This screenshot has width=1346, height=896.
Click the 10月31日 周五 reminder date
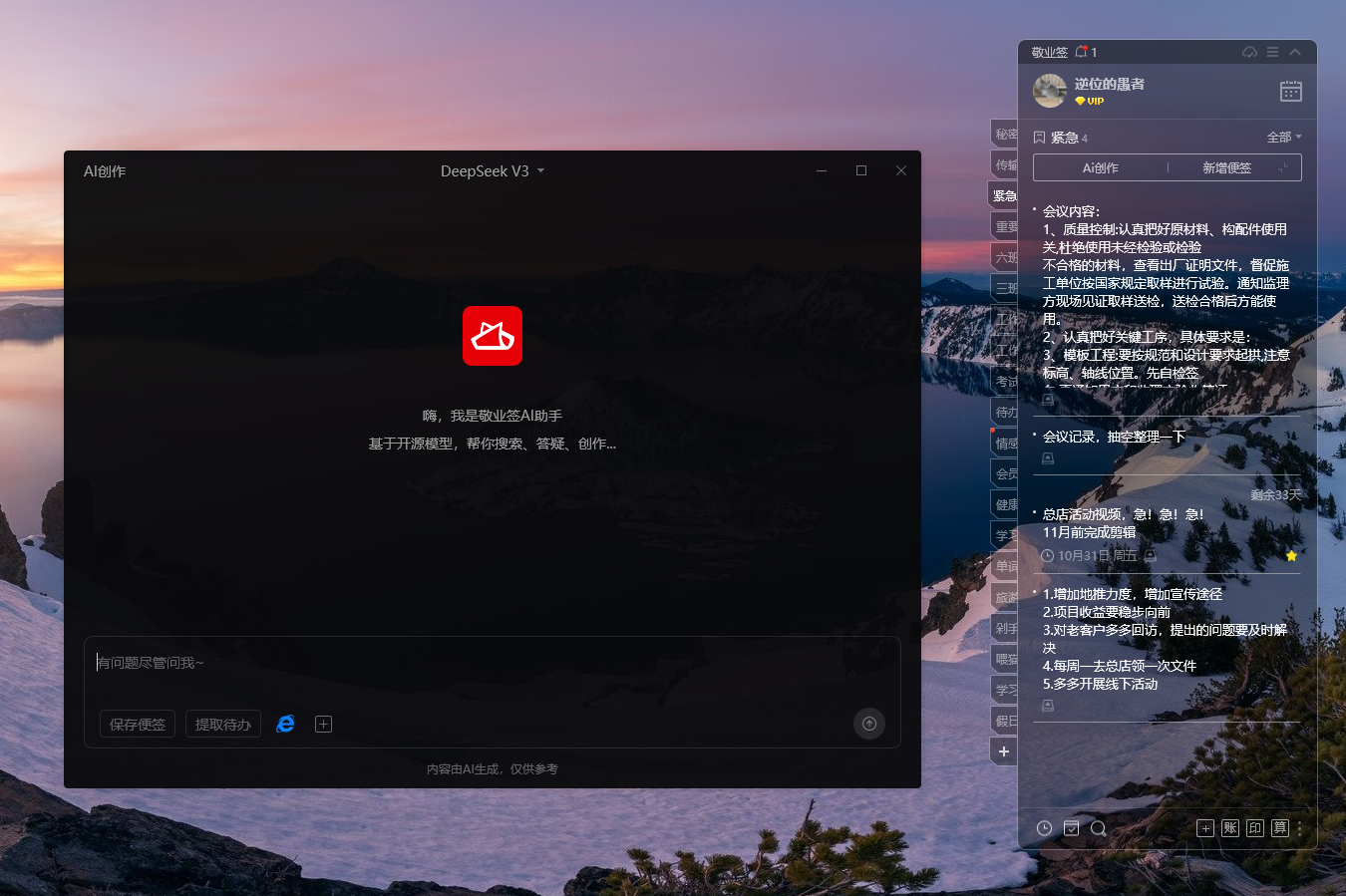coord(1097,556)
